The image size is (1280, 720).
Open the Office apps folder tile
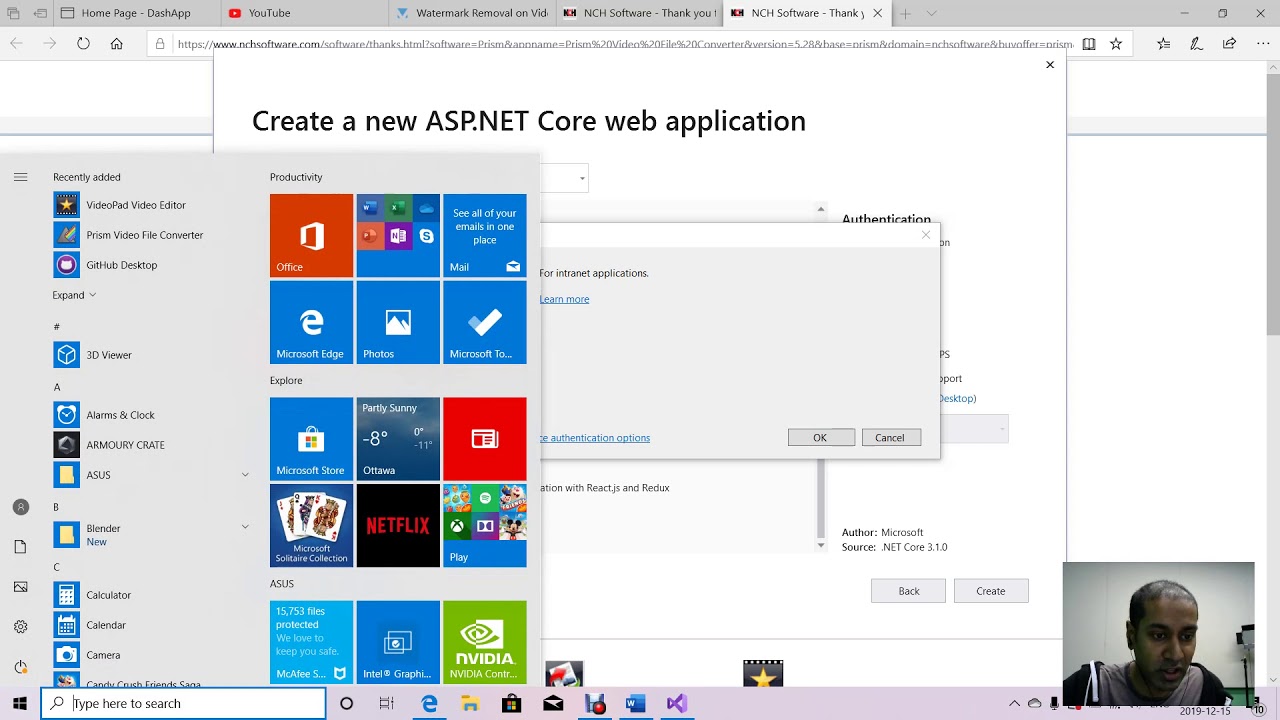(x=398, y=235)
